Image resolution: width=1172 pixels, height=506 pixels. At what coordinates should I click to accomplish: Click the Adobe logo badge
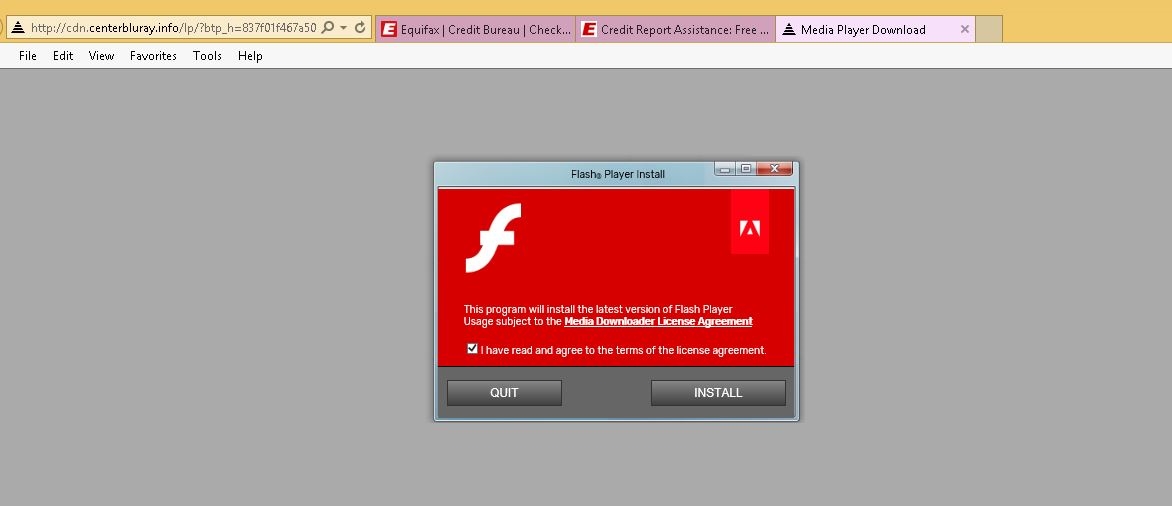point(750,221)
